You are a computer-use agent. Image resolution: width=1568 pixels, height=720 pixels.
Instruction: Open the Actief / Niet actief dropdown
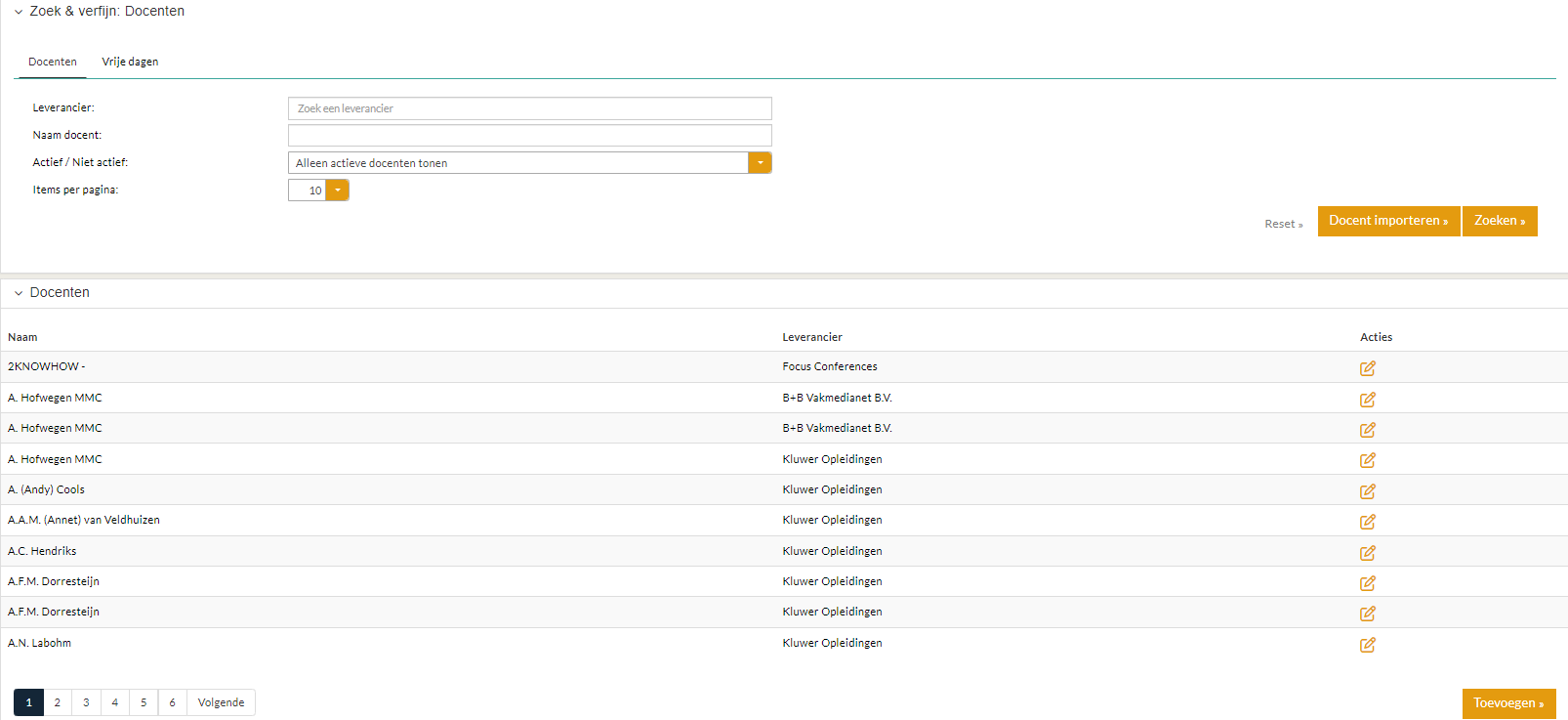pos(760,163)
